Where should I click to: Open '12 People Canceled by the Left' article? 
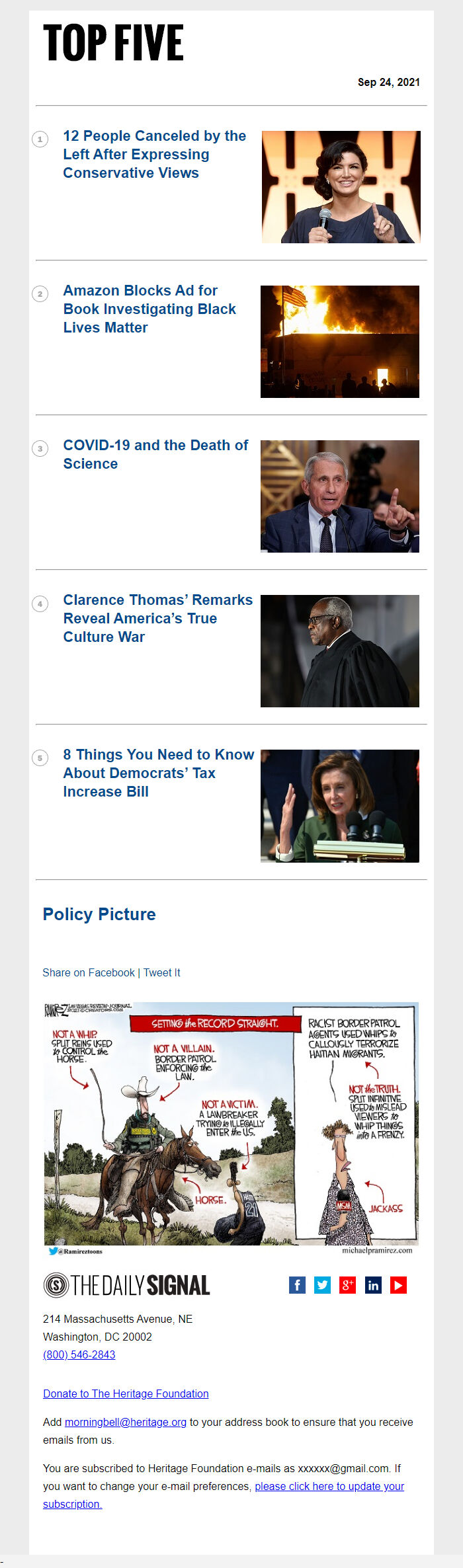tap(154, 154)
